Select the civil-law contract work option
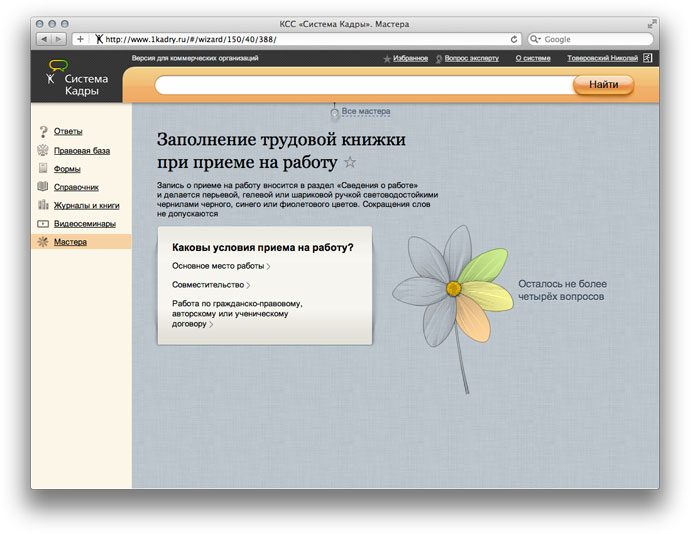 tap(236, 313)
